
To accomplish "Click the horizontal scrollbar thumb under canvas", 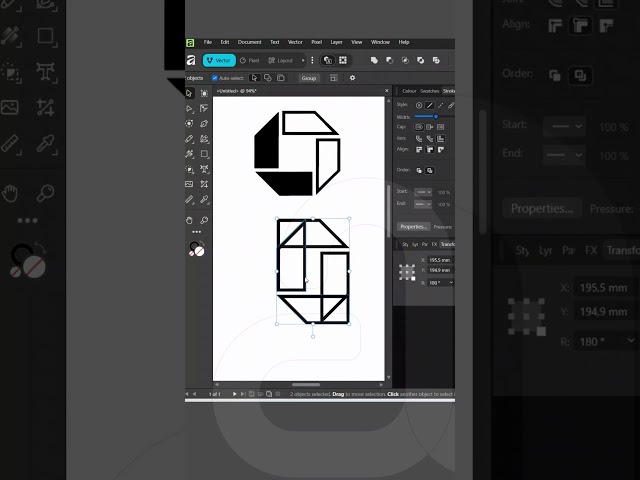I will pyautogui.click(x=306, y=384).
